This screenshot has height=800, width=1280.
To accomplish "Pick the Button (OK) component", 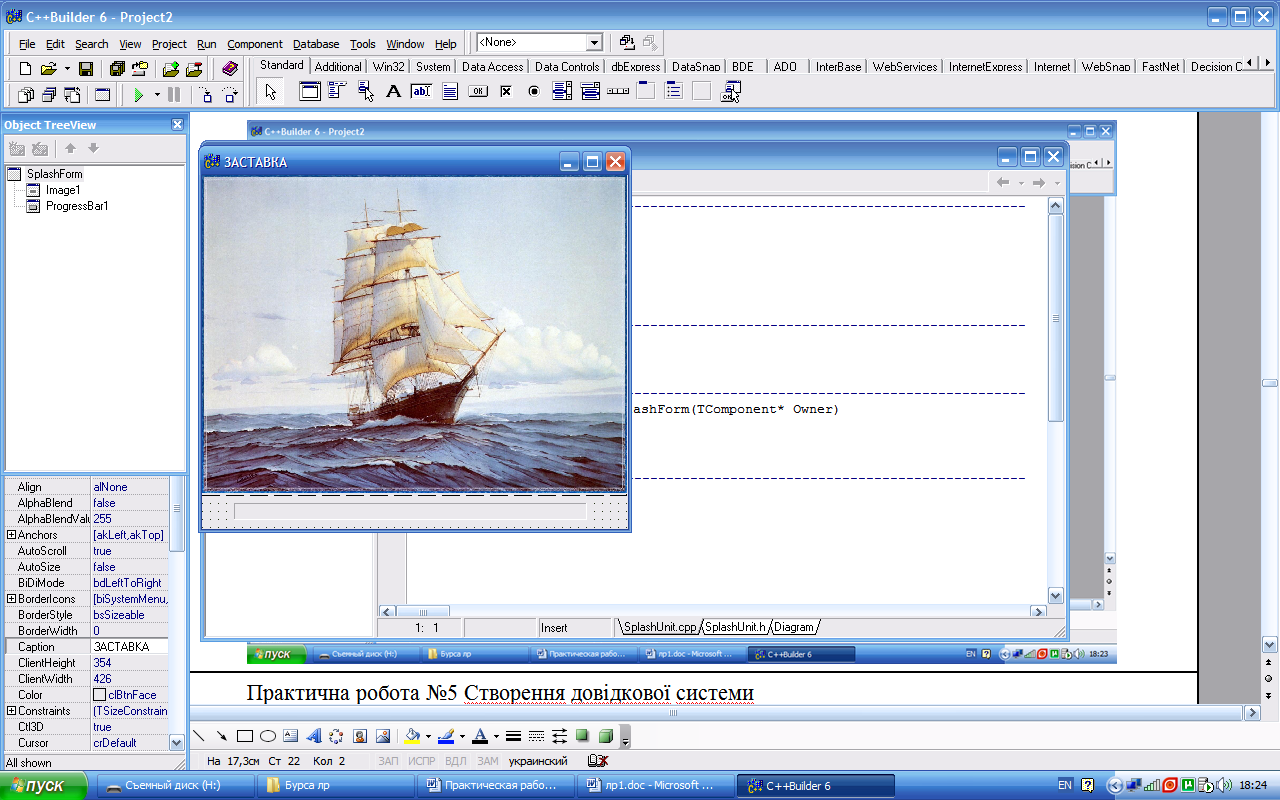I will point(478,92).
